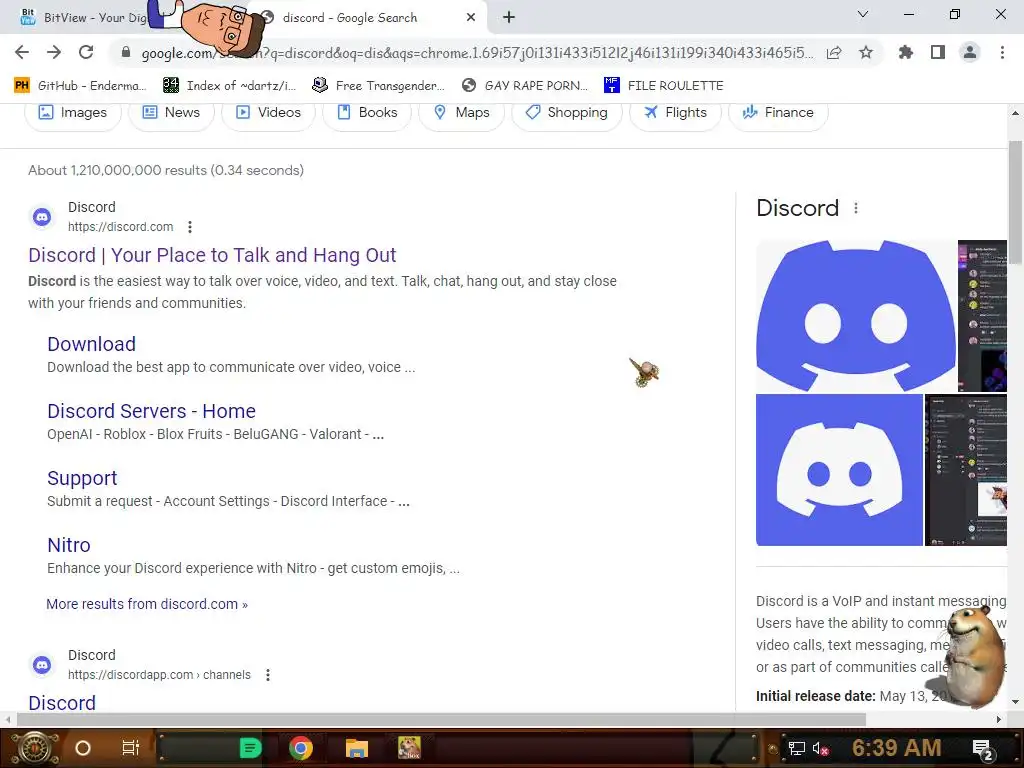Screen dimensions: 1024x768
Task: Open options menu next to discordapp.com result
Action: pos(268,675)
